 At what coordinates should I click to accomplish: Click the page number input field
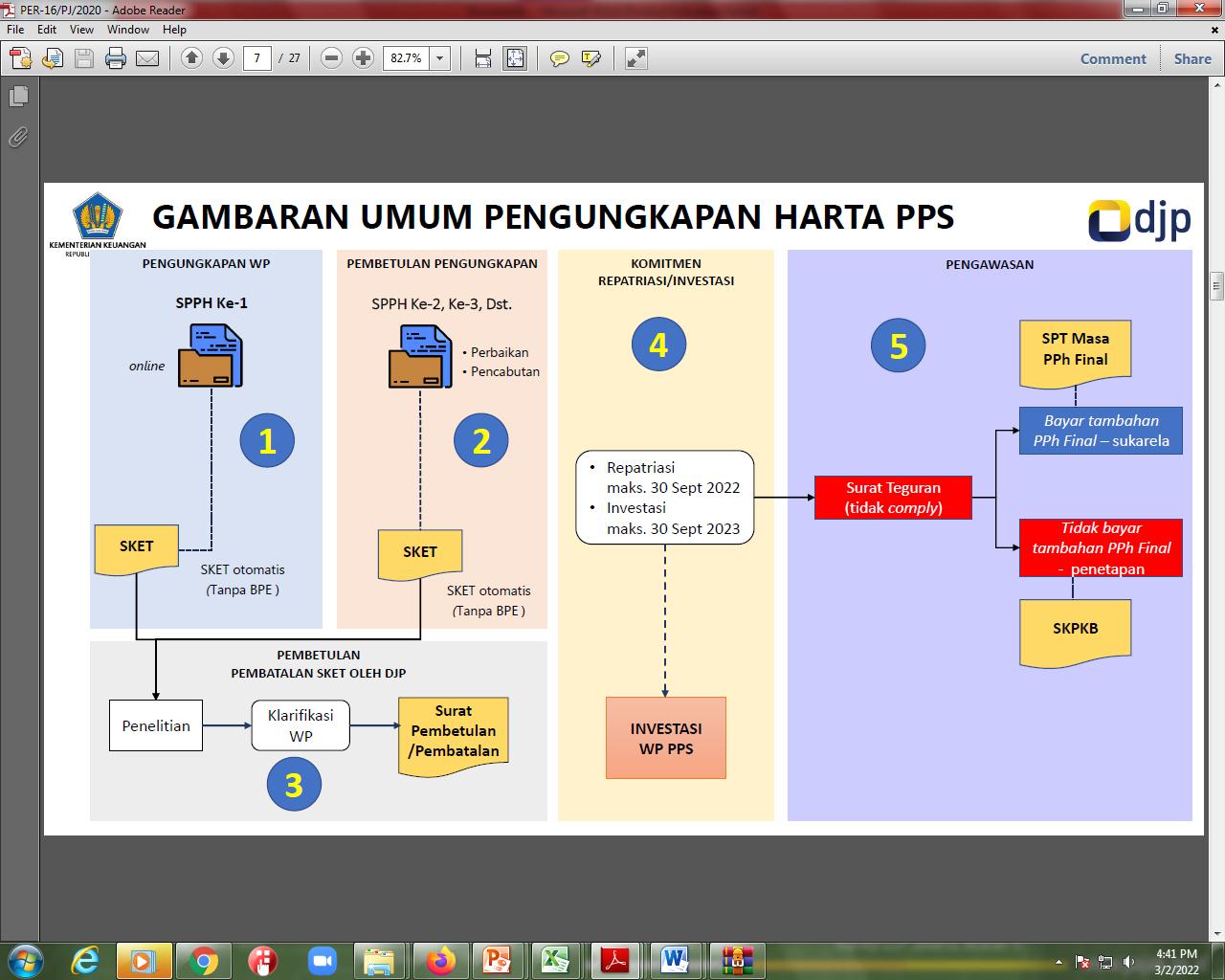[x=256, y=58]
